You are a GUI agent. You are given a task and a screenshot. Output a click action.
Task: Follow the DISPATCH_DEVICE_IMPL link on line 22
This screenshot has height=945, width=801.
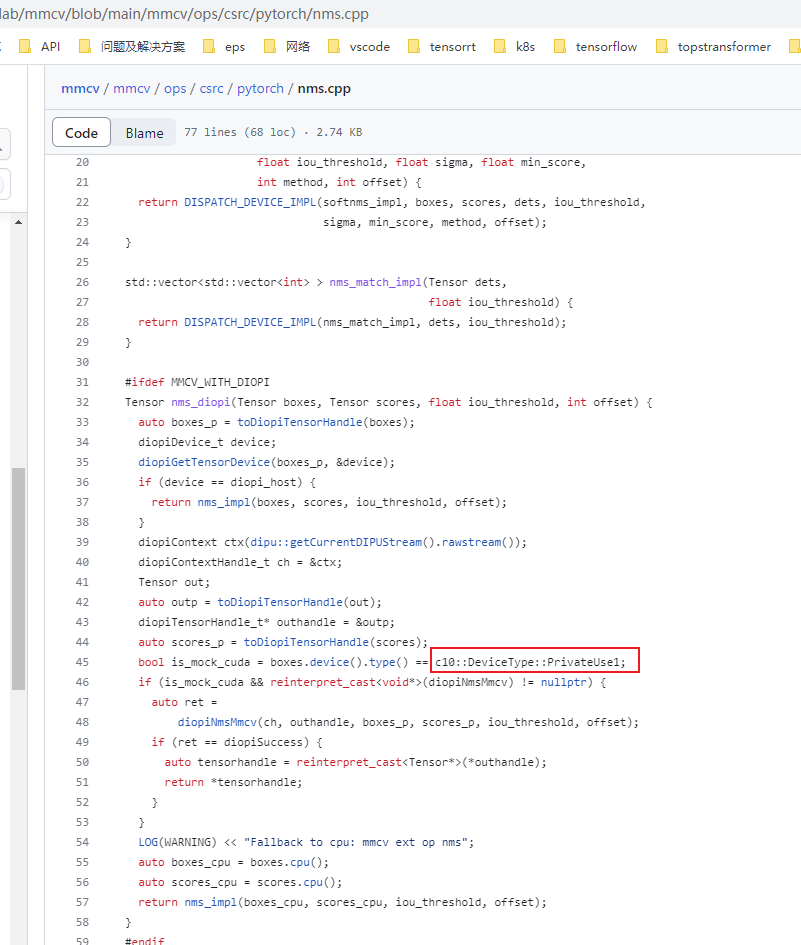click(x=249, y=201)
